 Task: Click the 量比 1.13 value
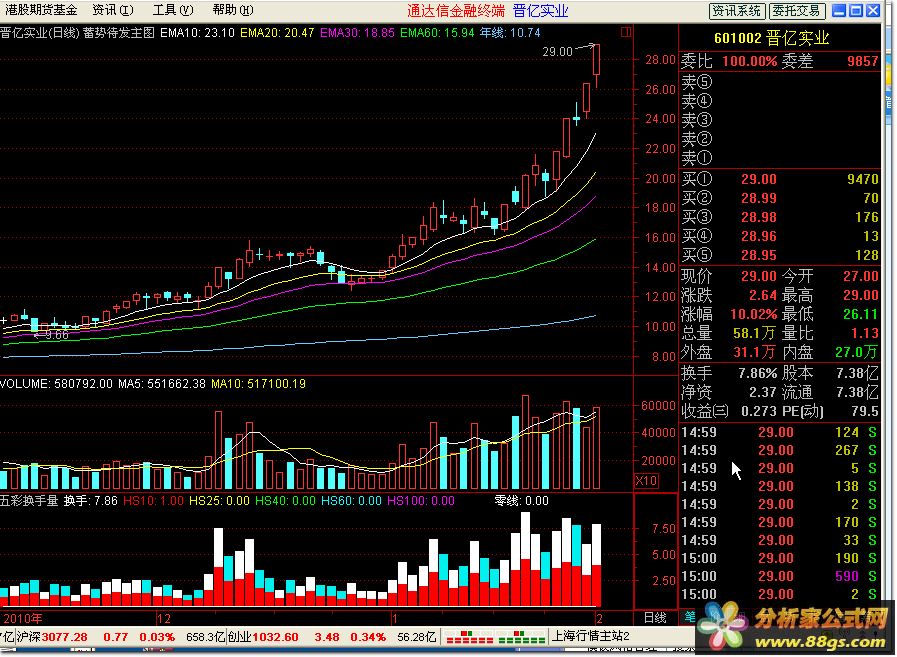pyautogui.click(x=864, y=333)
